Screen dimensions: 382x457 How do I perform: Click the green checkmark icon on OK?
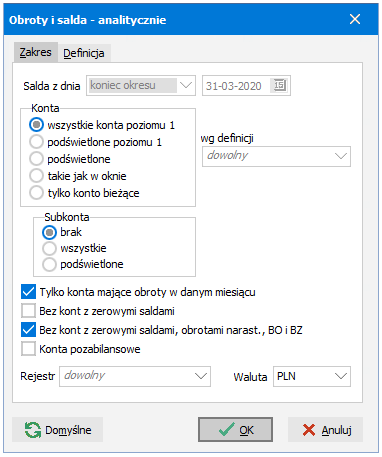(227, 430)
